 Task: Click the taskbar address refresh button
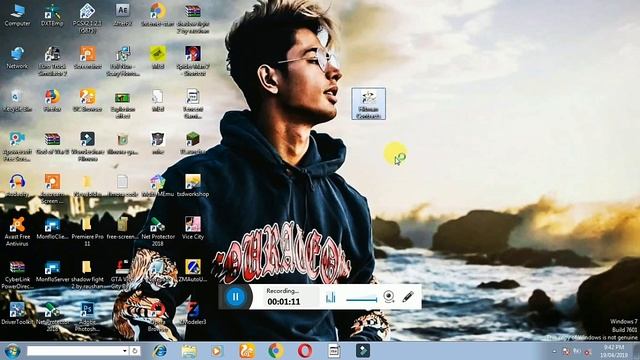click(x=135, y=351)
